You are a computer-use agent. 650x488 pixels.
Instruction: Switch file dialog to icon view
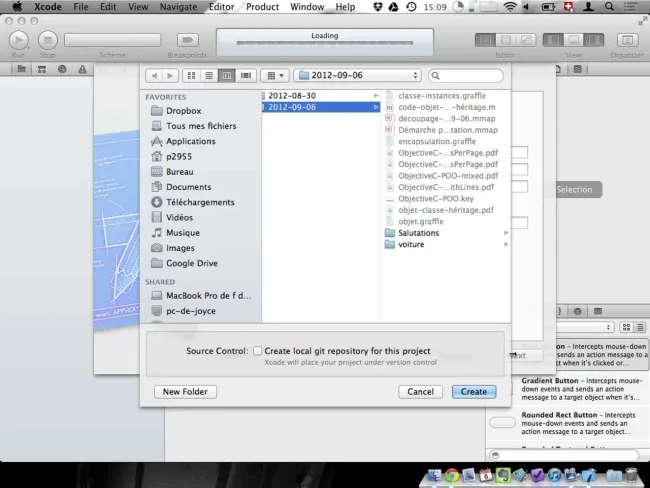[x=191, y=75]
